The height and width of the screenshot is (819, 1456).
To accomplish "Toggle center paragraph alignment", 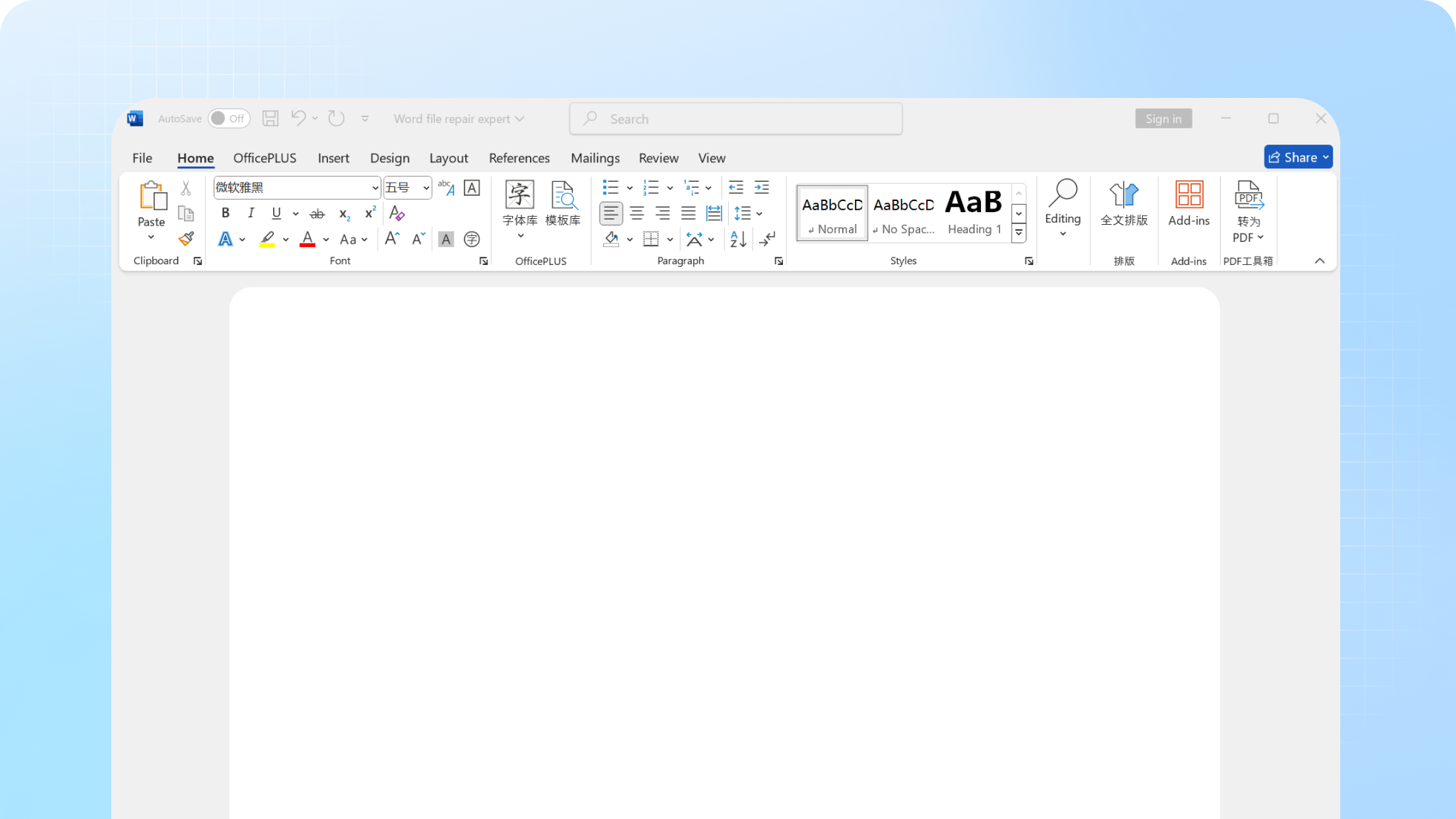I will pos(637,214).
